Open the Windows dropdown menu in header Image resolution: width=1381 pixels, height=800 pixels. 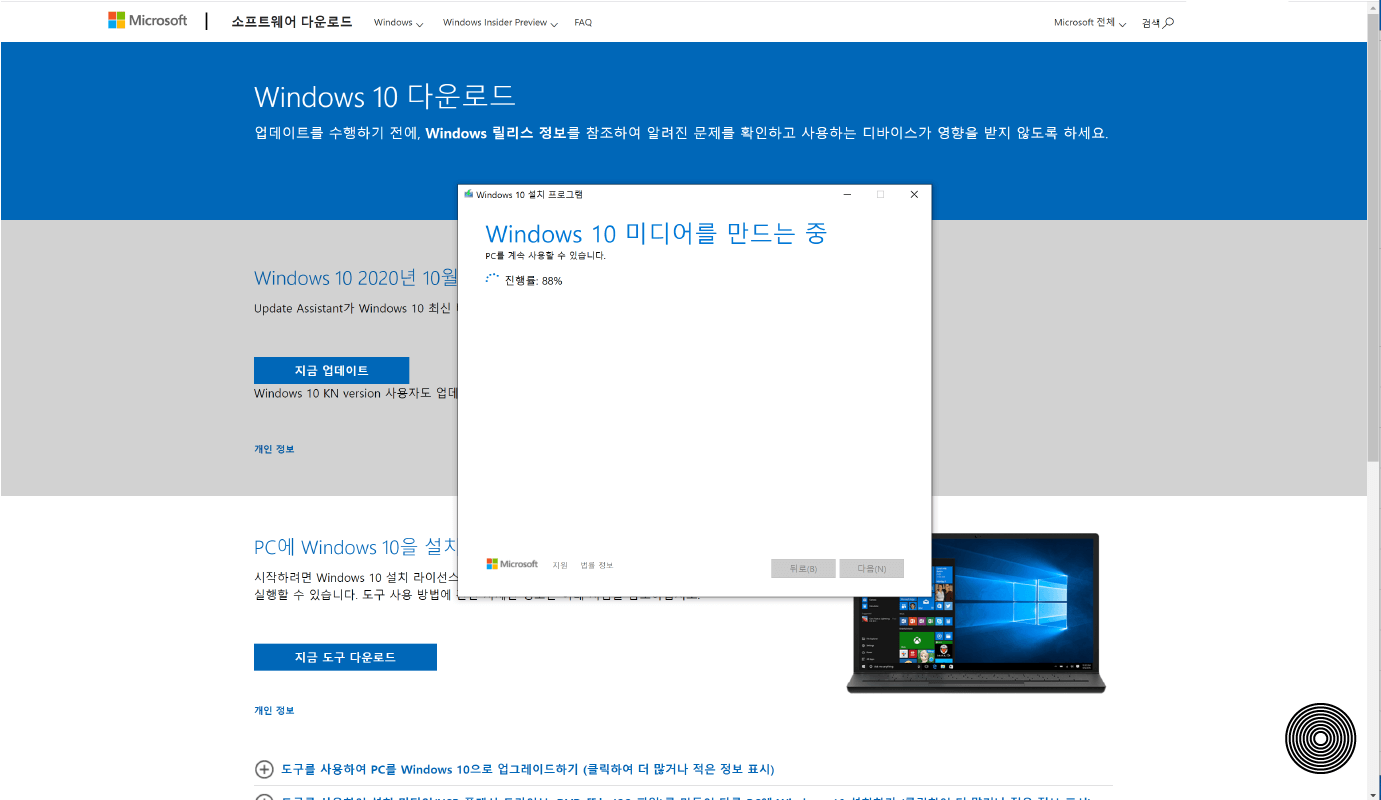pyautogui.click(x=398, y=22)
